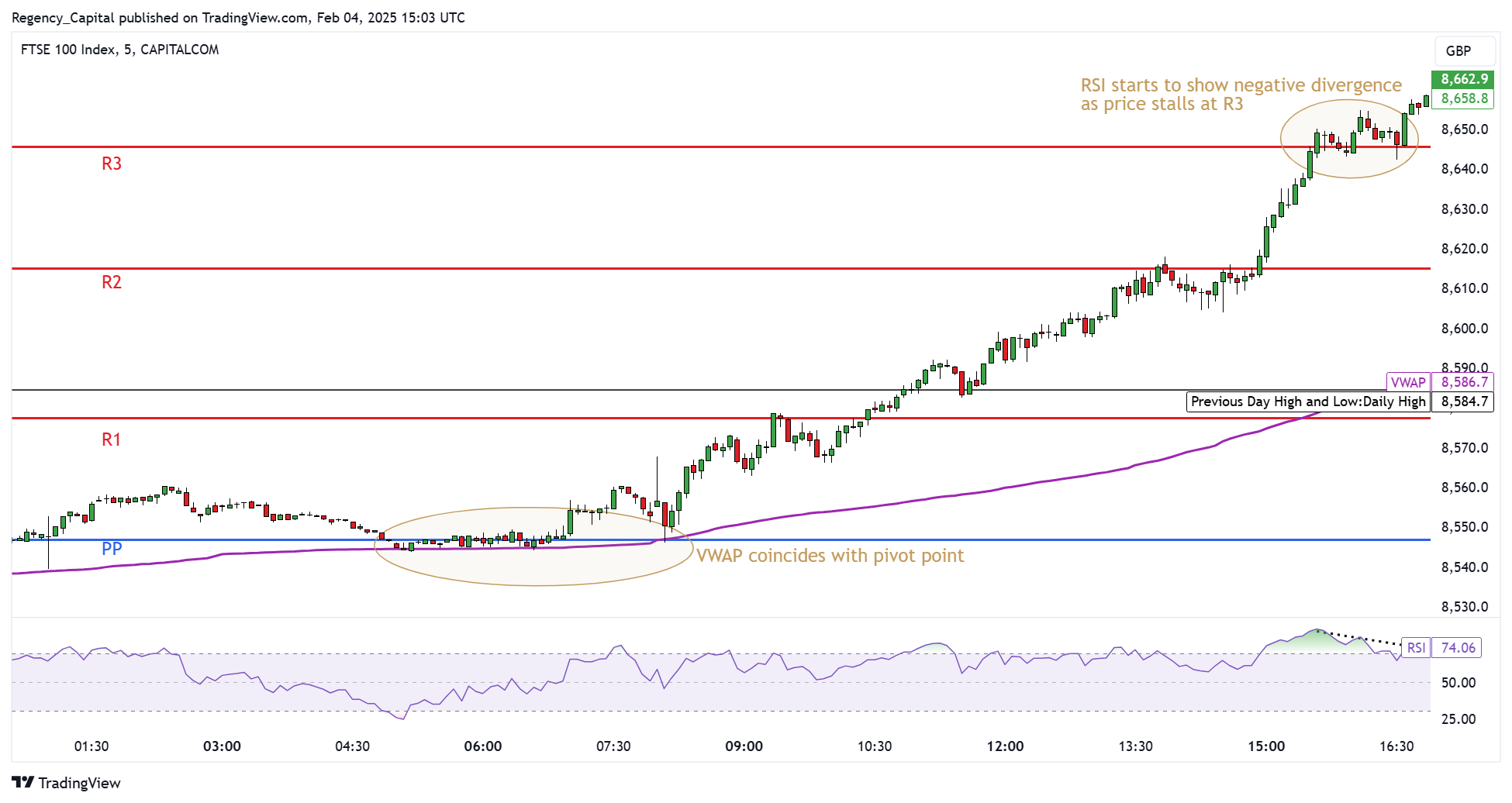
Task: Click the daily high value 8,584.7
Action: coord(1463,401)
